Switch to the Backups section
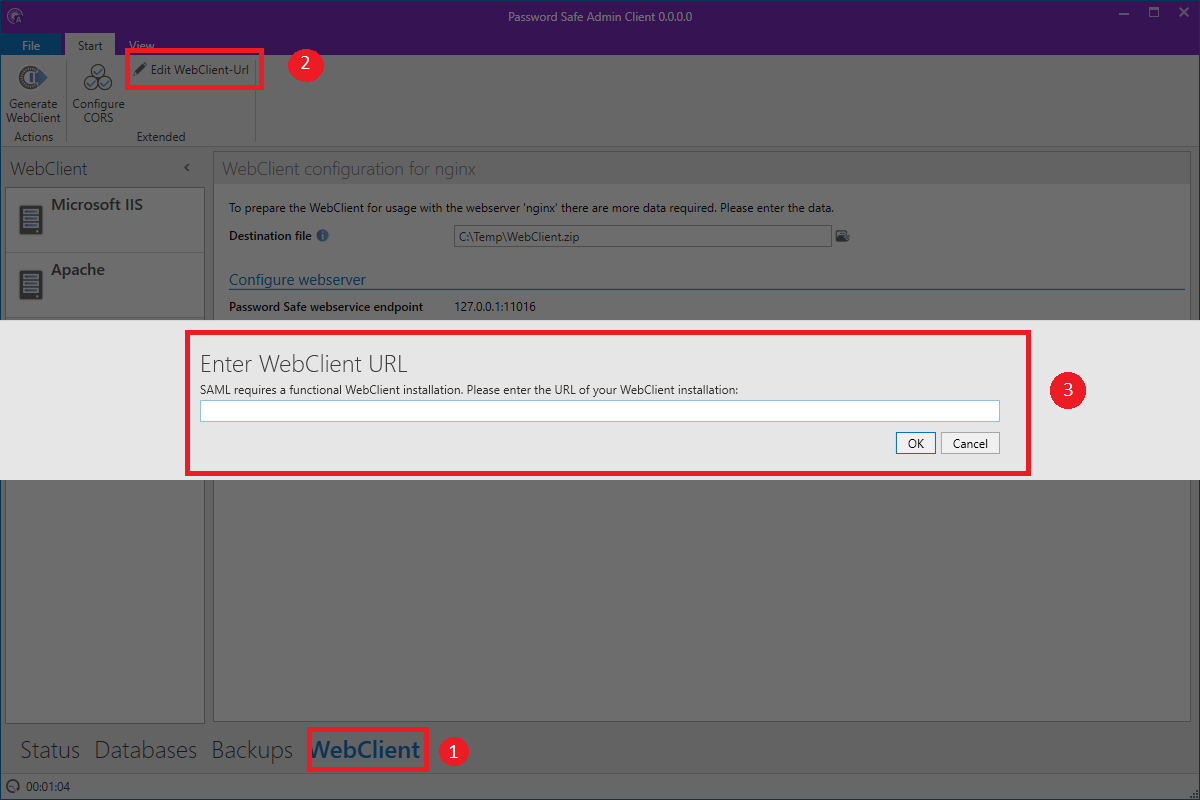The image size is (1200, 800). click(x=252, y=750)
